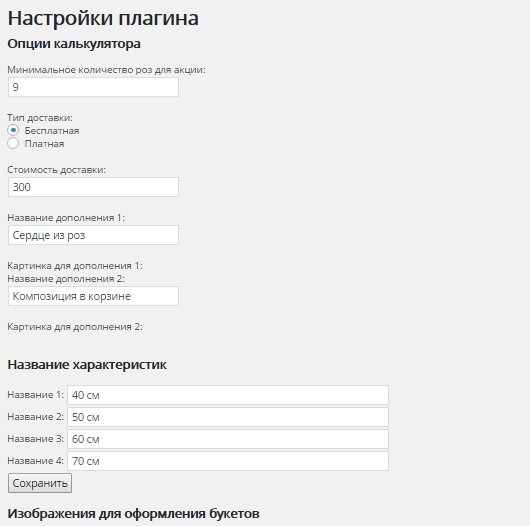Image resolution: width=530 pixels, height=526 pixels.
Task: Click the Название 2 field with 50 см
Action: 228,417
